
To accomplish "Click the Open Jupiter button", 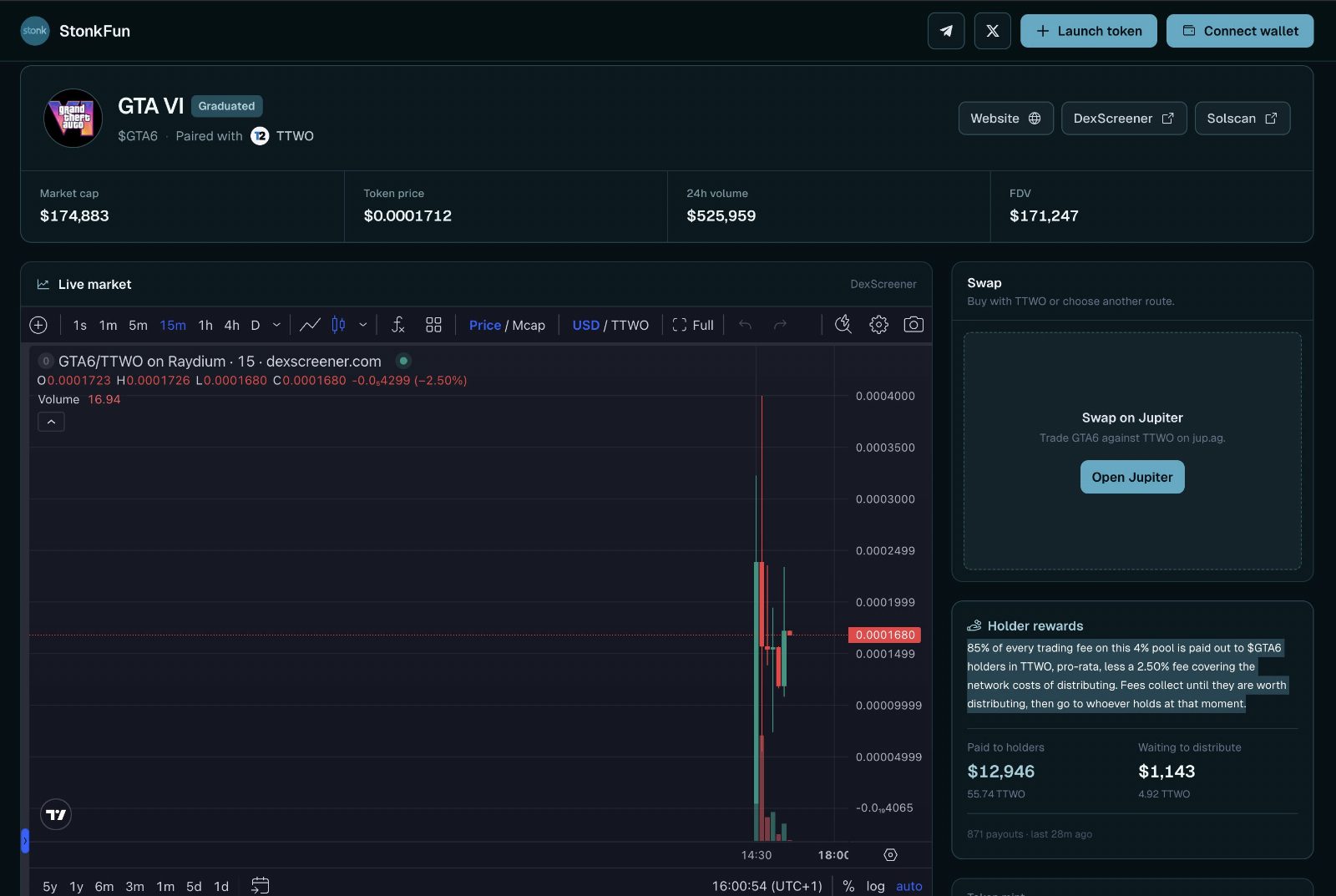I will tap(1132, 477).
